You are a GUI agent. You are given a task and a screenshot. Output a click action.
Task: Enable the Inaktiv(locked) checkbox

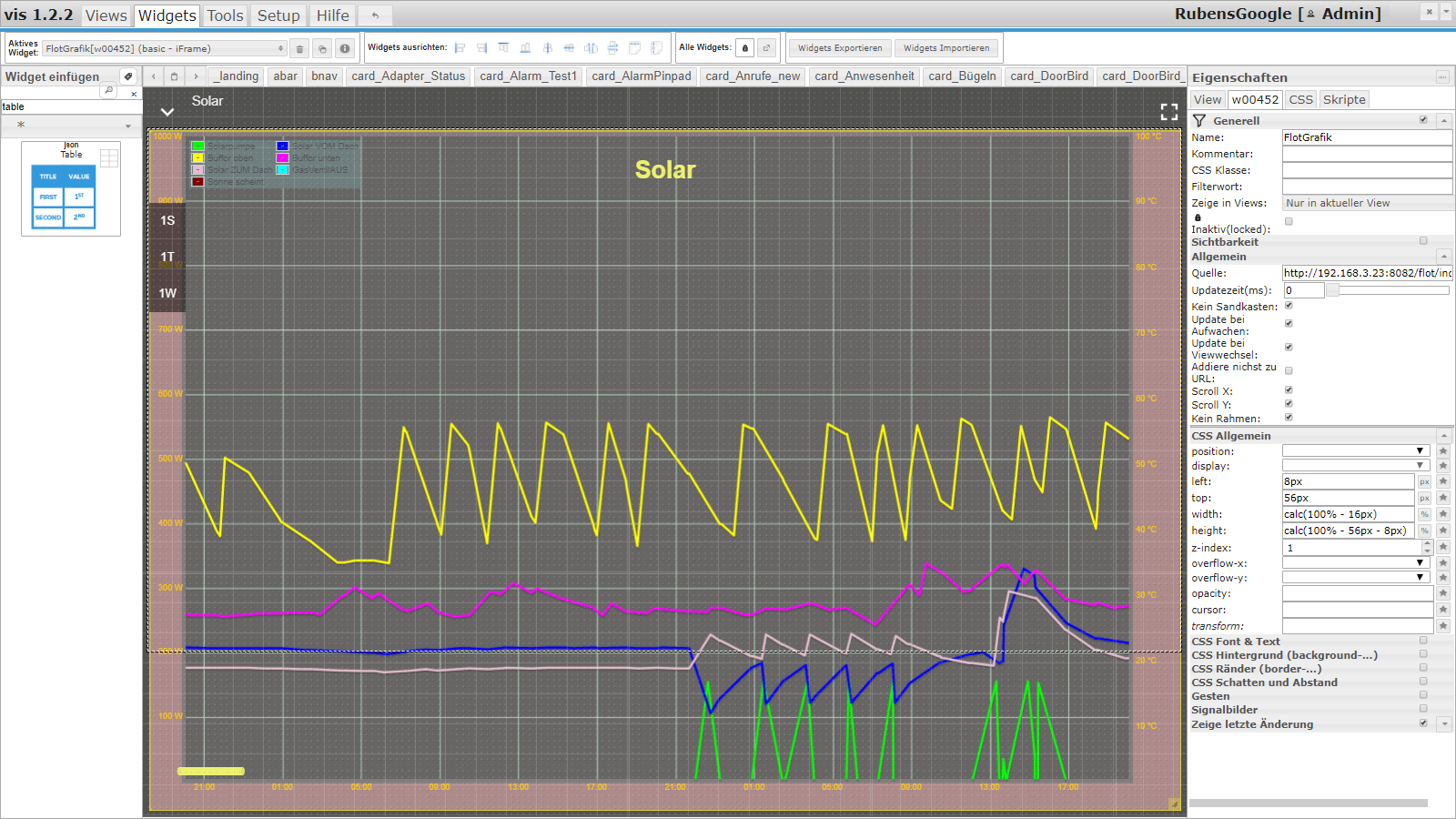[1289, 221]
